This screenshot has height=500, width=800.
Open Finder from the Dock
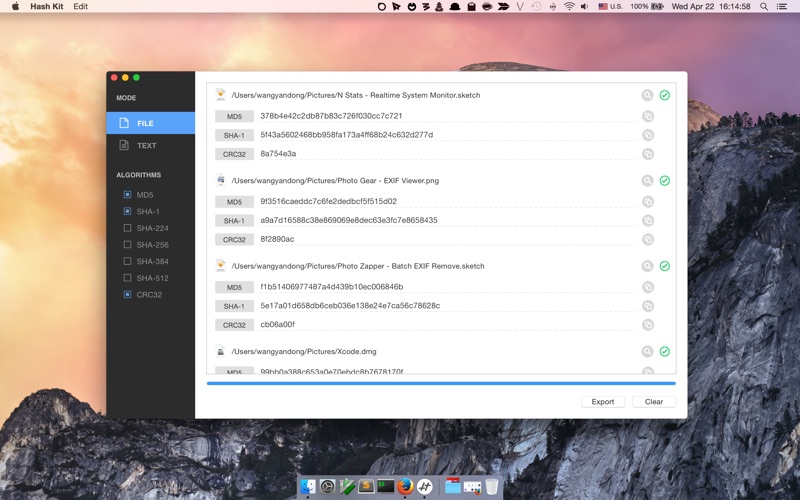click(308, 486)
